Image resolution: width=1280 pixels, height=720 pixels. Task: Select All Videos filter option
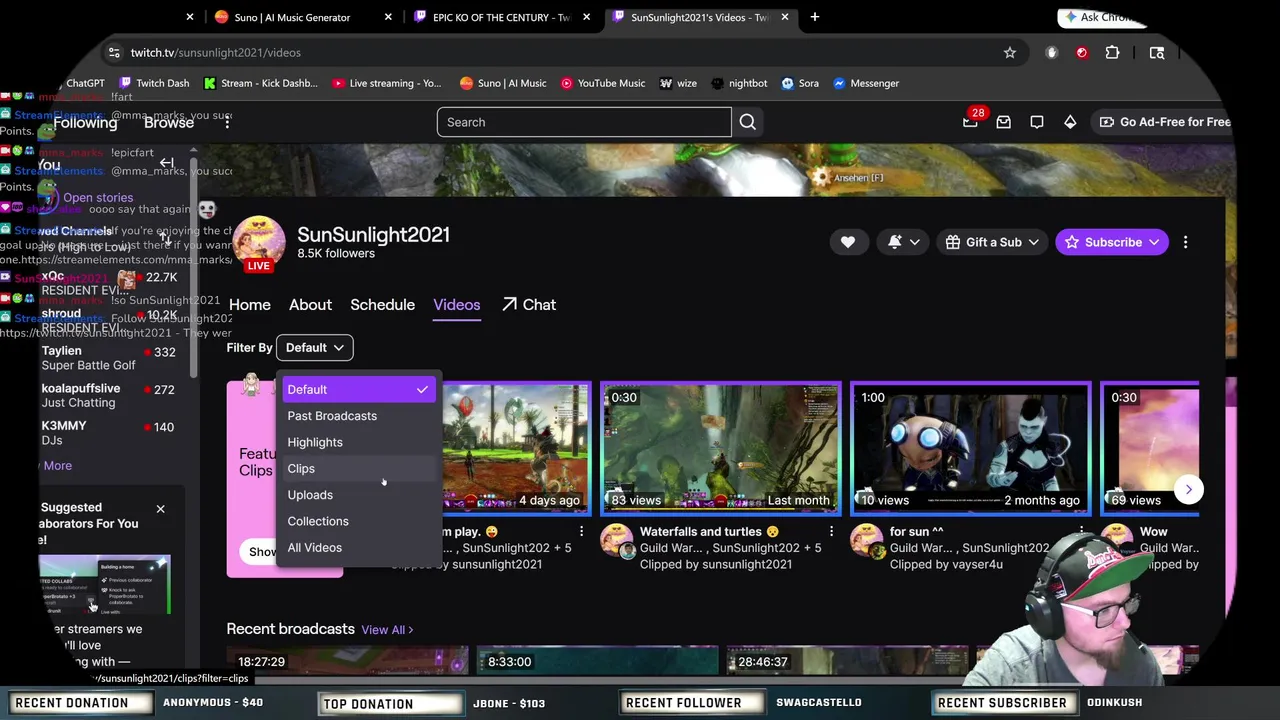[x=358, y=548]
